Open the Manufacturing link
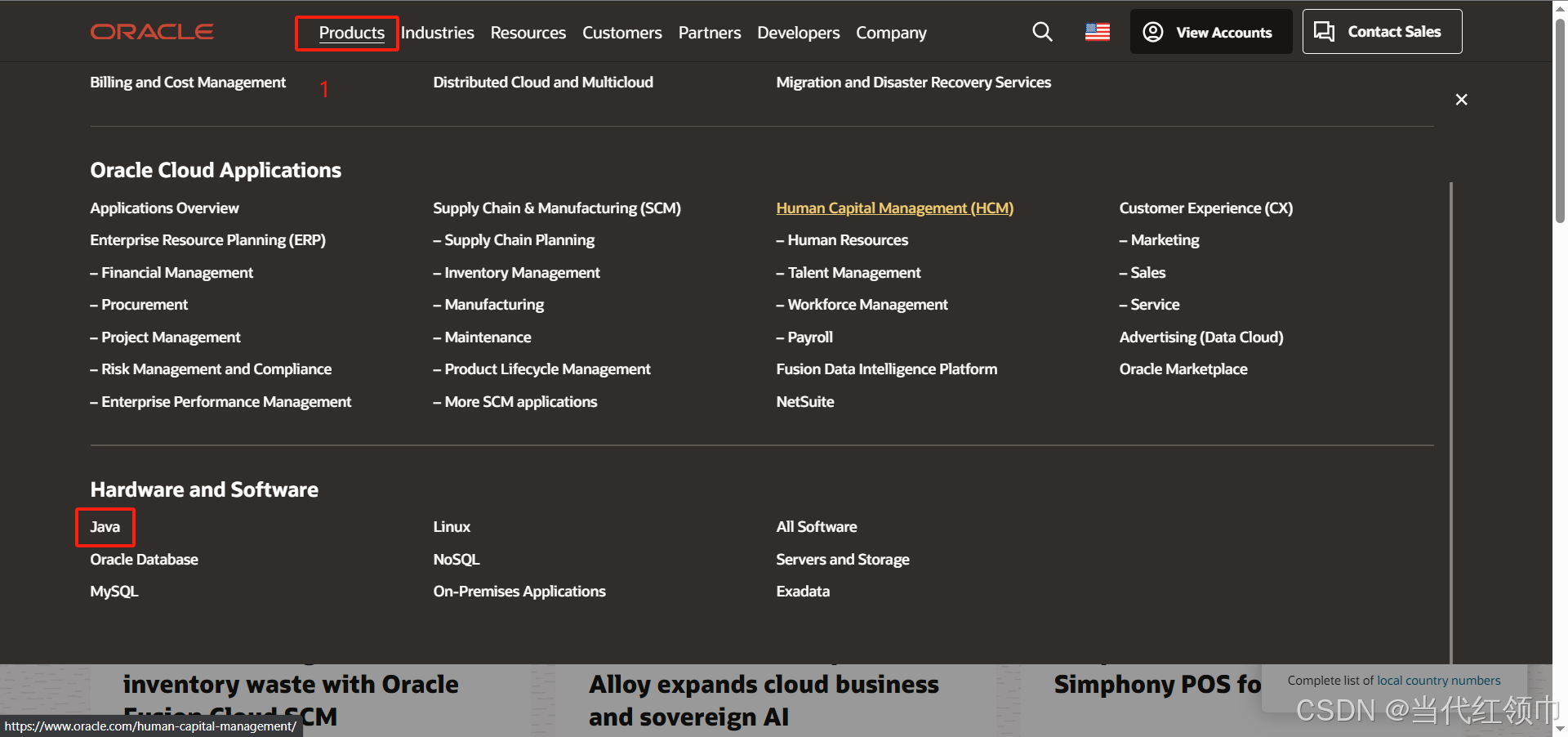Image resolution: width=1568 pixels, height=737 pixels. pyautogui.click(x=488, y=305)
